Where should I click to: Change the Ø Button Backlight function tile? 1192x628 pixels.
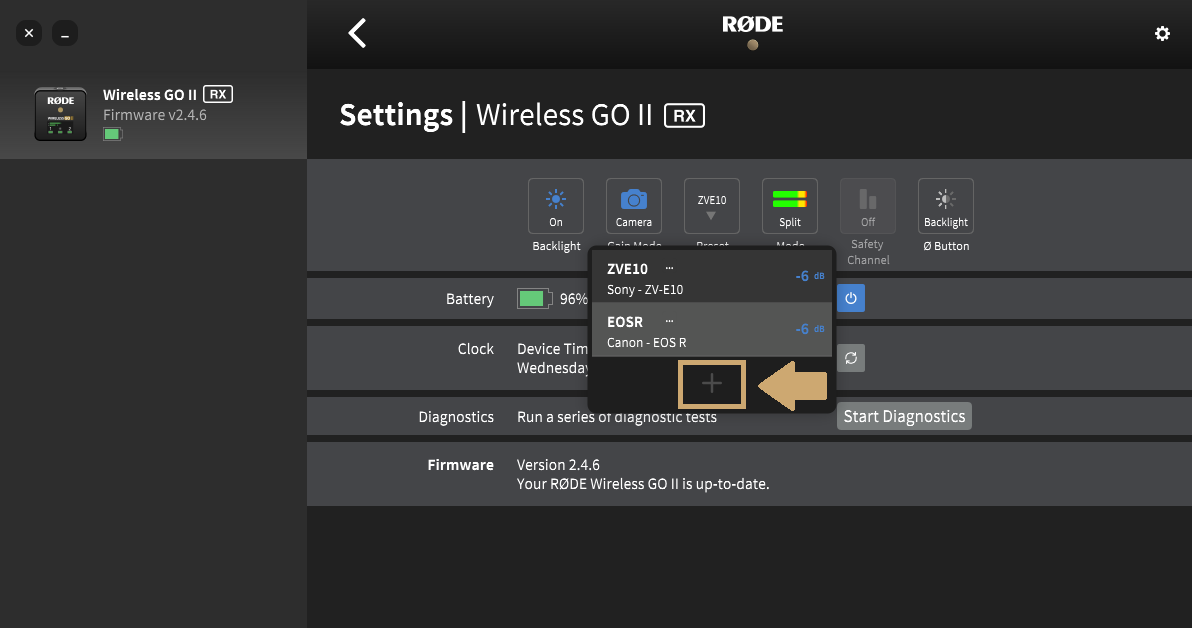946,206
